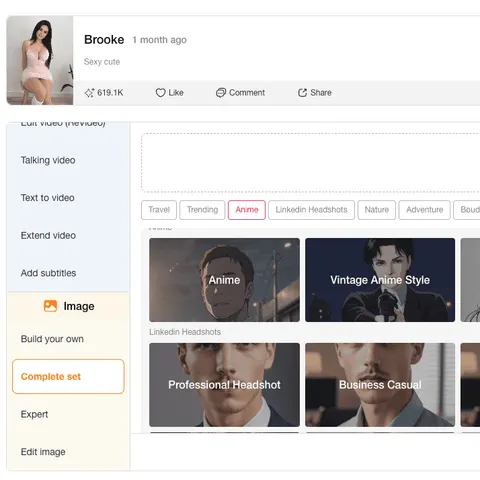The image size is (480, 480).
Task: Click the Like label text
Action: click(176, 93)
